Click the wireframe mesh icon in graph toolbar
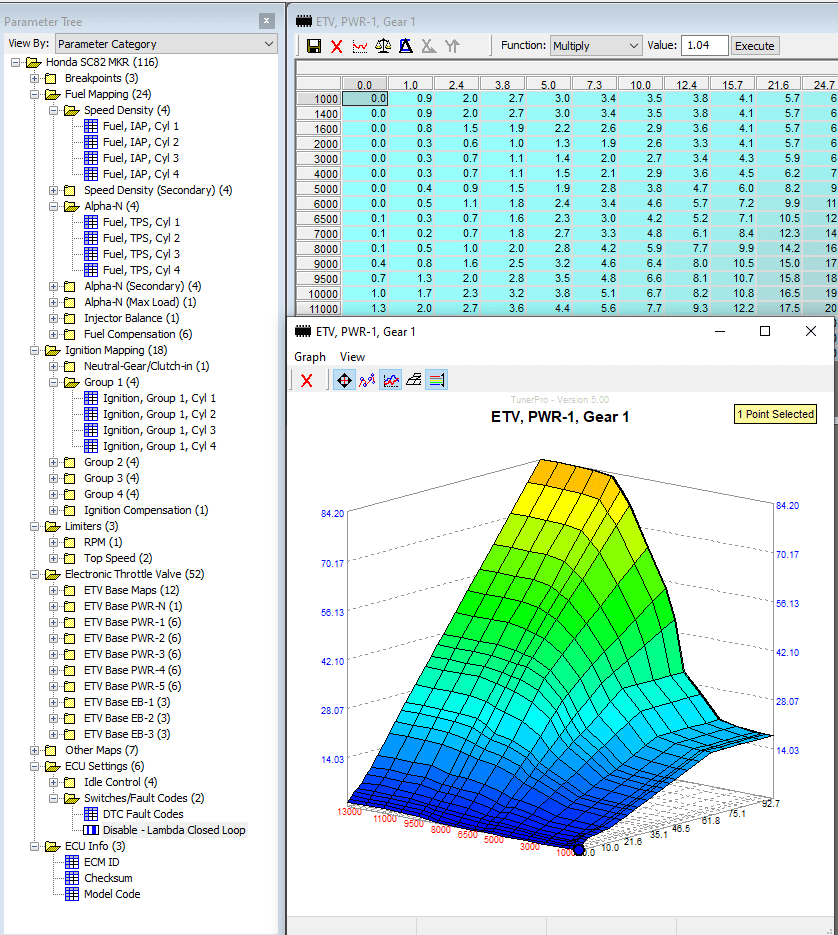This screenshot has height=935, width=838. coord(414,378)
